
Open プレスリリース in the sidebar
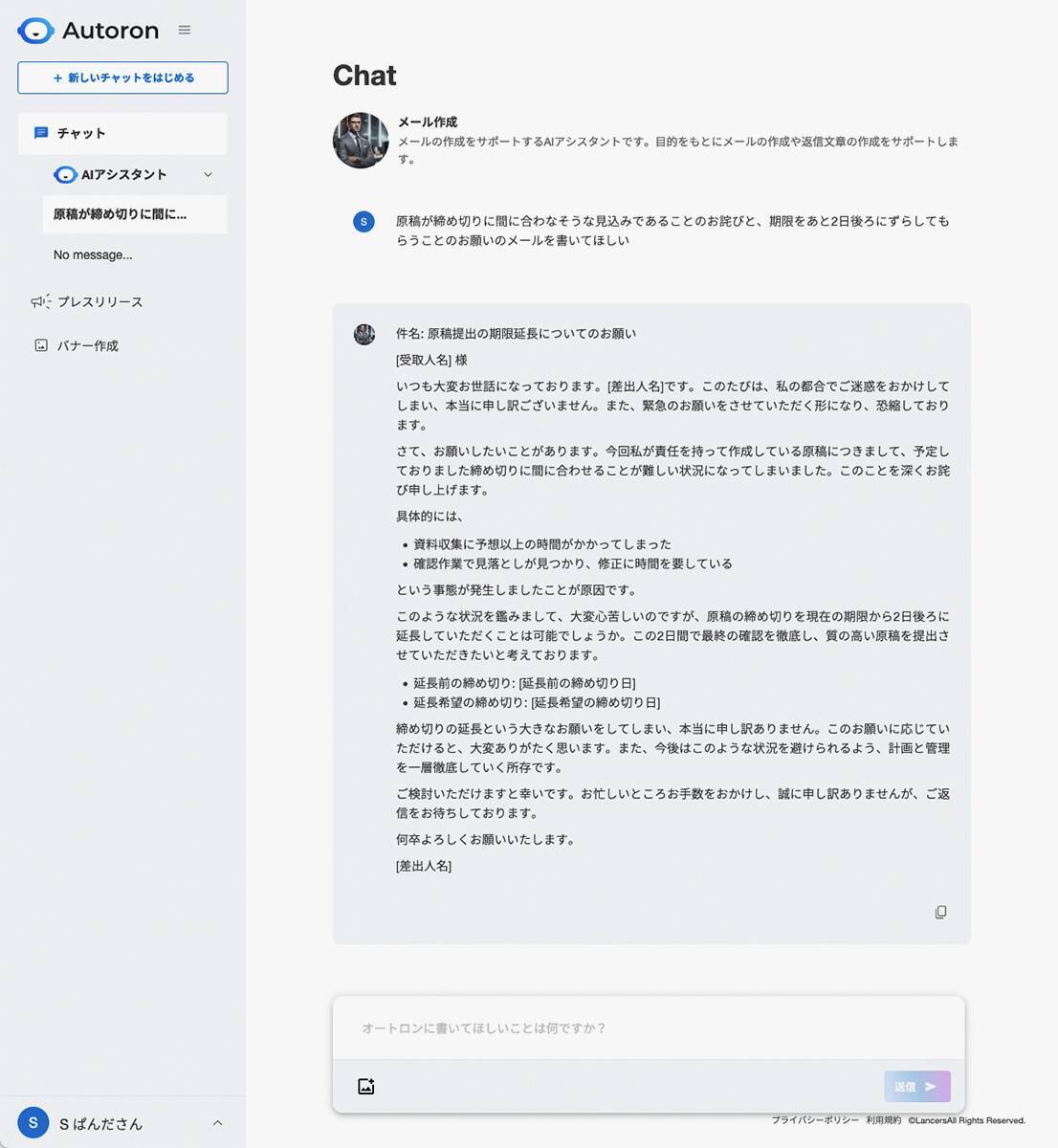99,301
